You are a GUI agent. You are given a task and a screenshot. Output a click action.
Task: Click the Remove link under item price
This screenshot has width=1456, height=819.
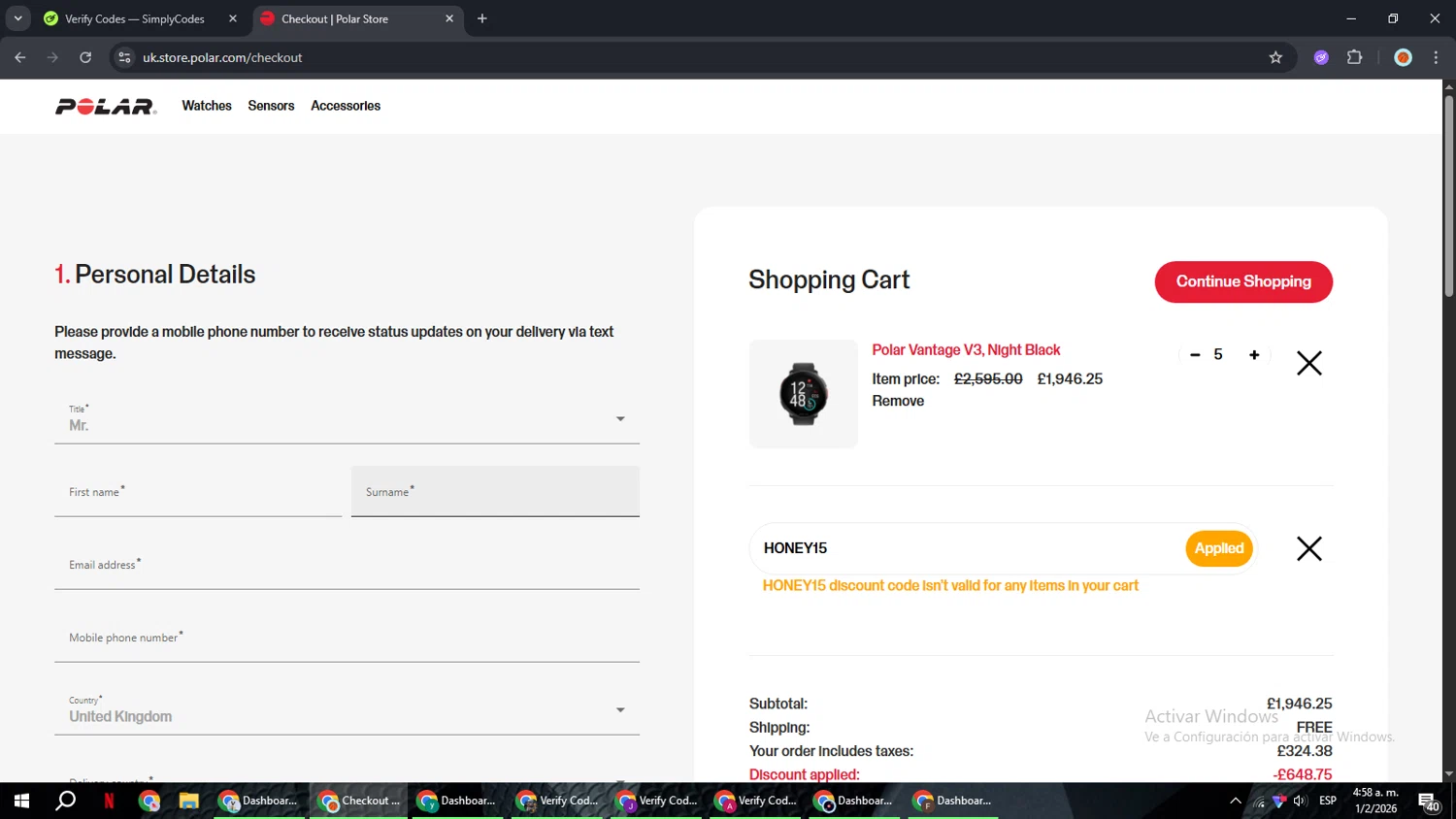click(x=898, y=401)
